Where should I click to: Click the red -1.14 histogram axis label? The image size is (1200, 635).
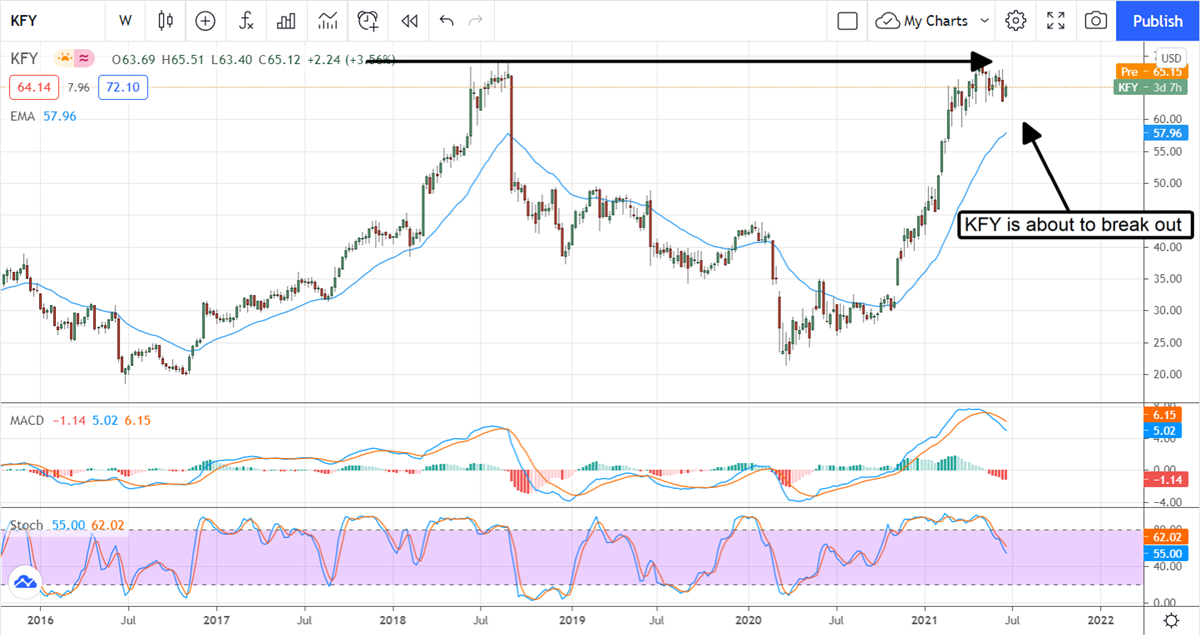point(1168,479)
